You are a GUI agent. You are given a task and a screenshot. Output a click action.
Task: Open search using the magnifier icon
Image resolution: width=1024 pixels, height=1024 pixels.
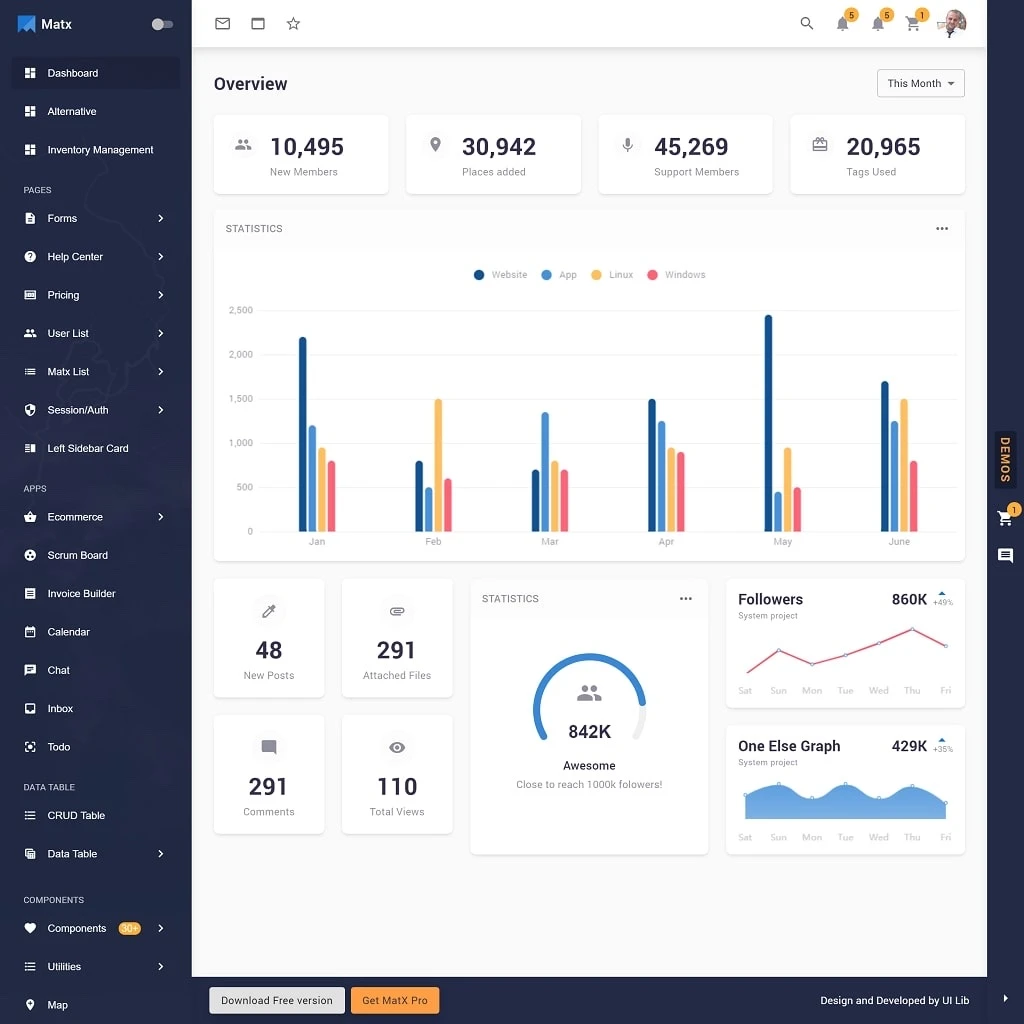(x=806, y=23)
